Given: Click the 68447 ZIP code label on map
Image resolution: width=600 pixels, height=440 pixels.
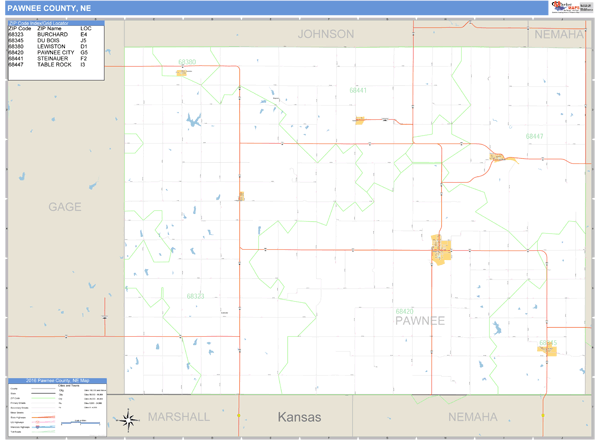Looking at the screenshot, I should point(534,135).
